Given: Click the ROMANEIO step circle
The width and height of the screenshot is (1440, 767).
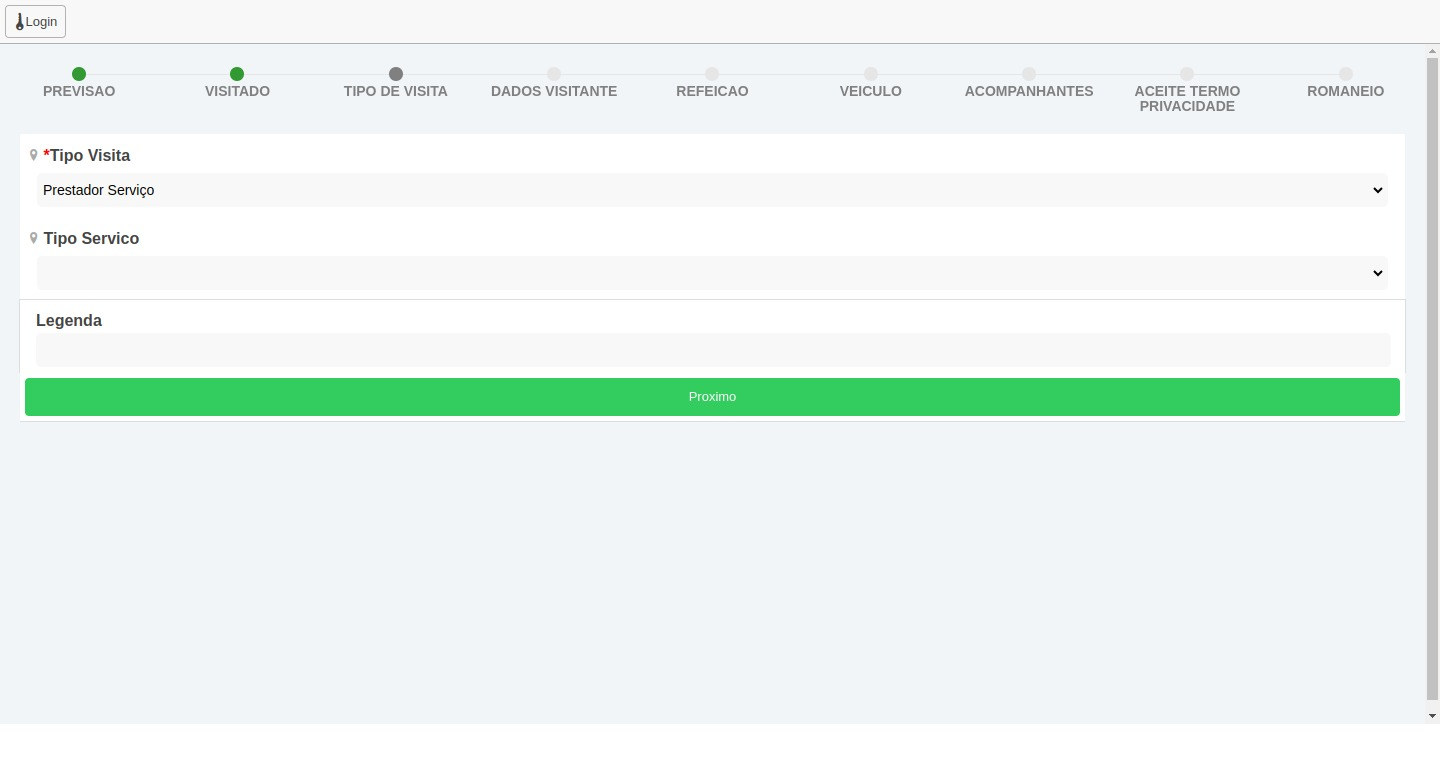Looking at the screenshot, I should (1346, 74).
